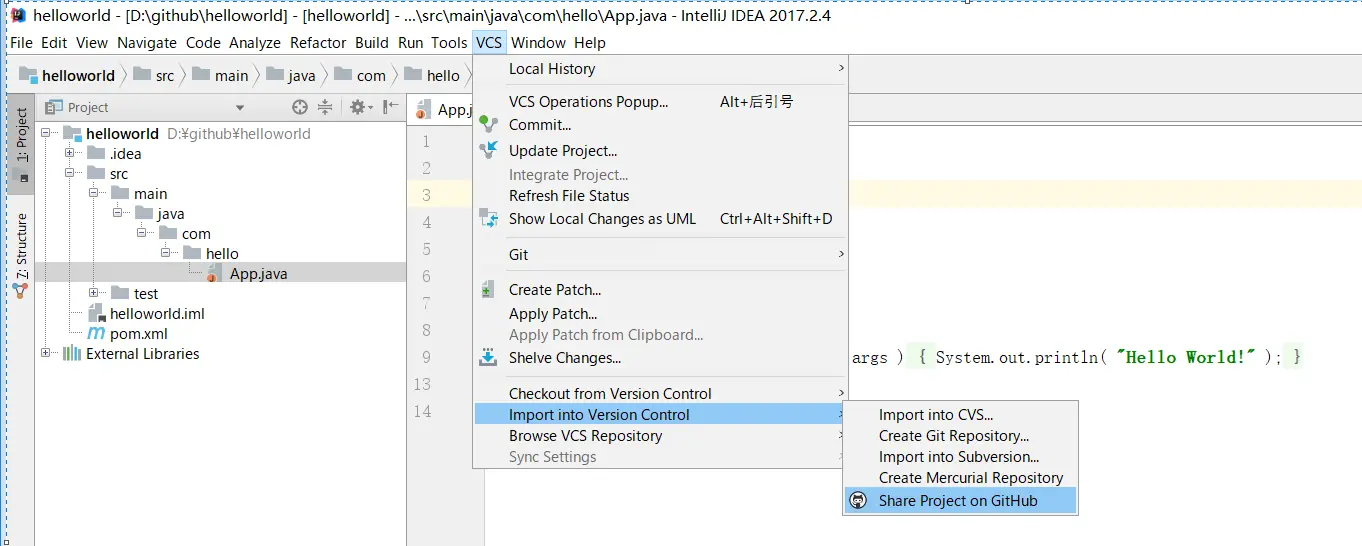Open the Edit menu
Image resolution: width=1362 pixels, height=546 pixels.
[54, 42]
